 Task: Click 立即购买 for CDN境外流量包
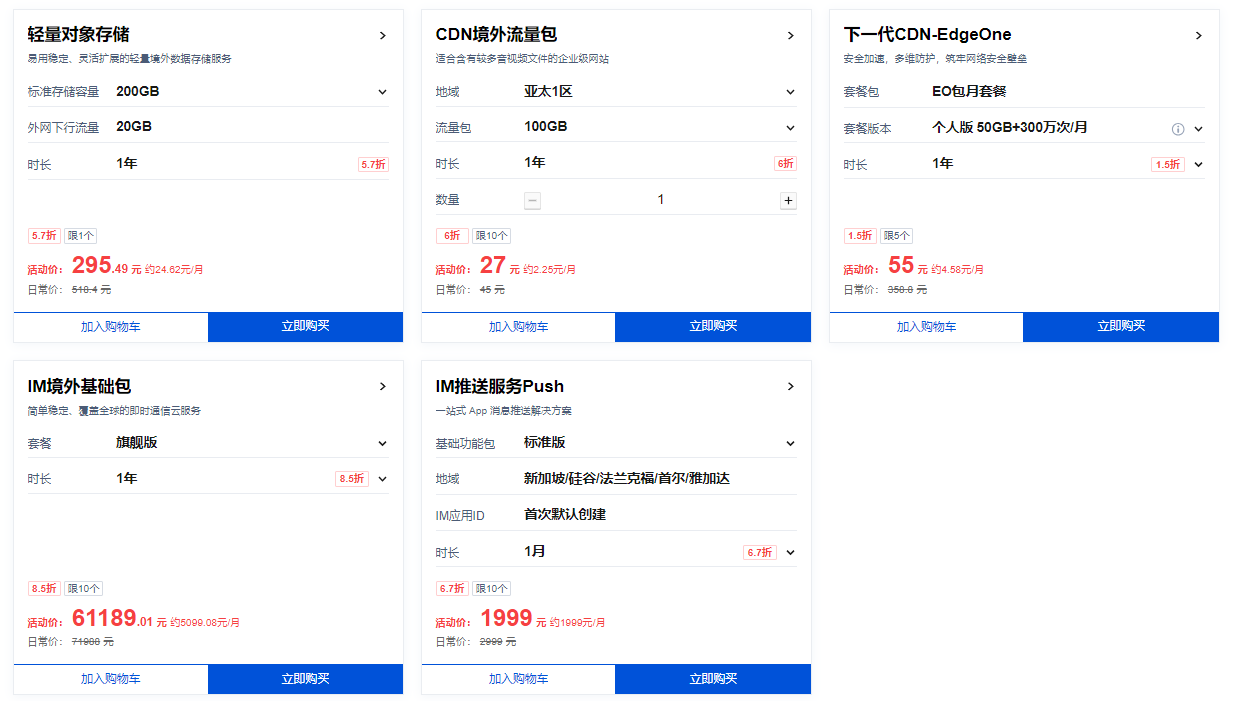[712, 327]
